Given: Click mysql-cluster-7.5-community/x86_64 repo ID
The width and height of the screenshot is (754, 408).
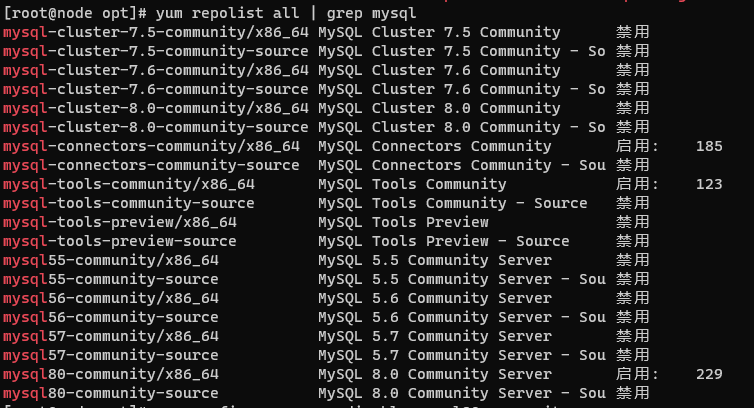Looking at the screenshot, I should tap(156, 32).
